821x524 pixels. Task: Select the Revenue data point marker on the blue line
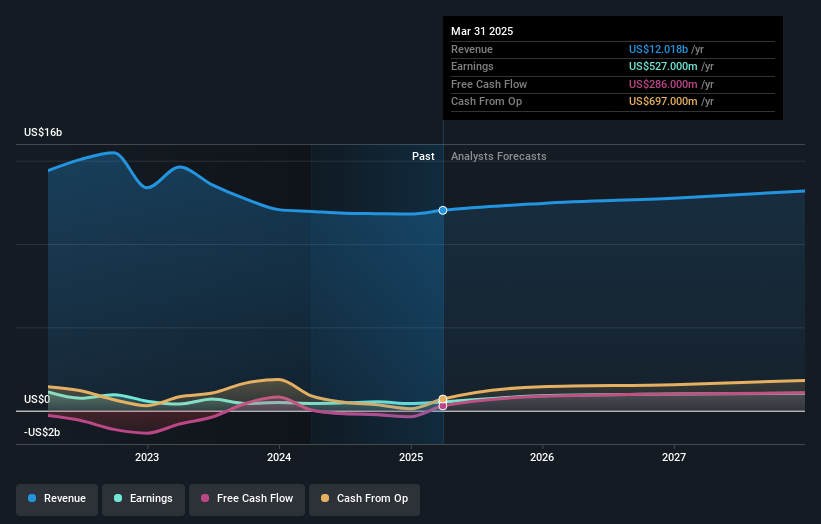(x=443, y=210)
